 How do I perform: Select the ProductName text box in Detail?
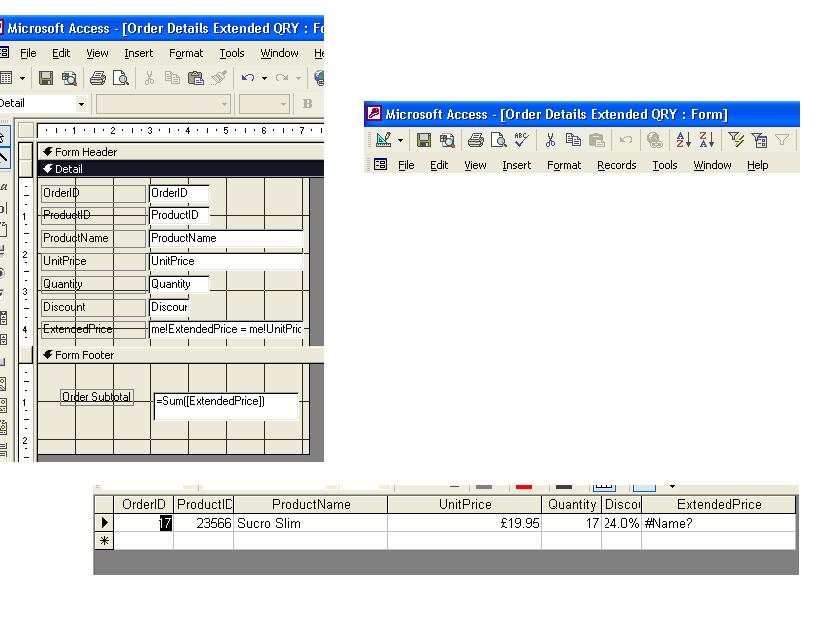226,238
